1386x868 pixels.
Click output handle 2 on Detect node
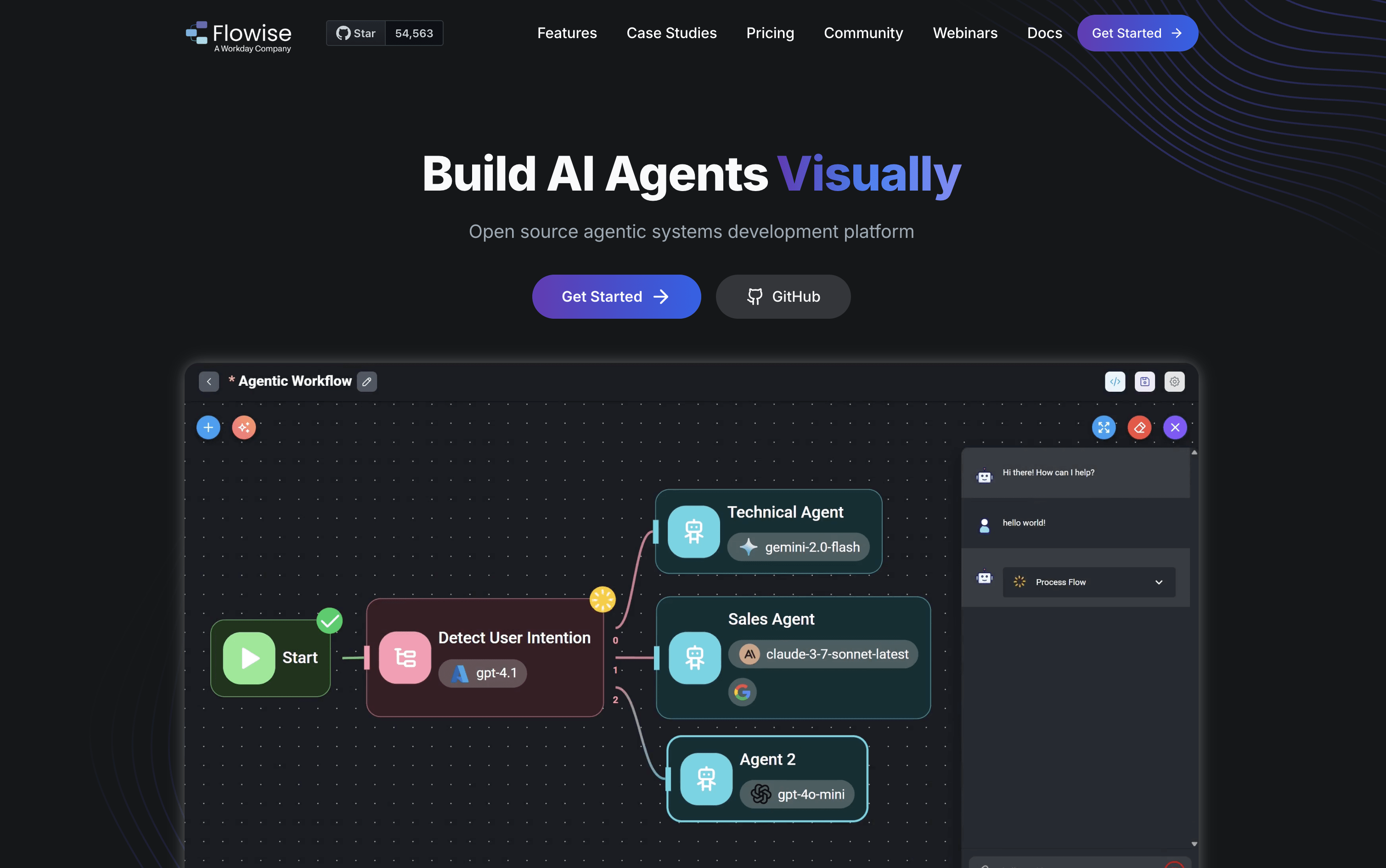point(615,700)
